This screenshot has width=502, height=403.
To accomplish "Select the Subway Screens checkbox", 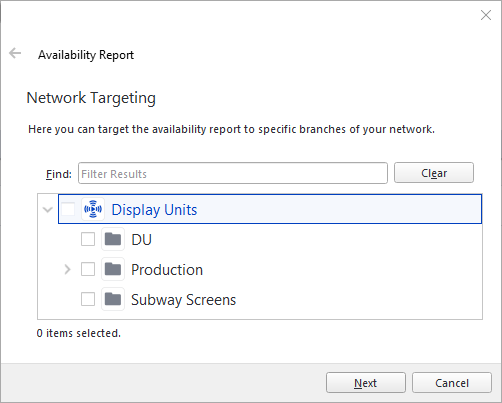I will pyautogui.click(x=88, y=299).
